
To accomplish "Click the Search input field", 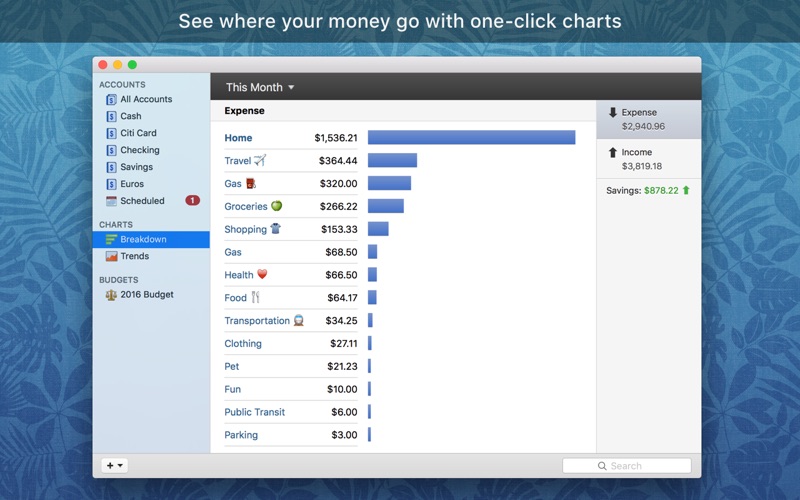I will pyautogui.click(x=627, y=466).
